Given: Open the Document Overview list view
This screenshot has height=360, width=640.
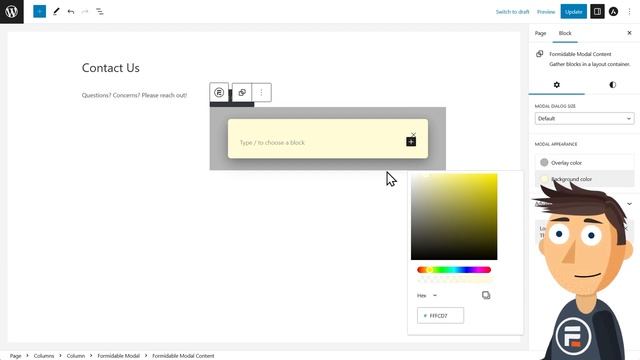Looking at the screenshot, I should tap(100, 11).
